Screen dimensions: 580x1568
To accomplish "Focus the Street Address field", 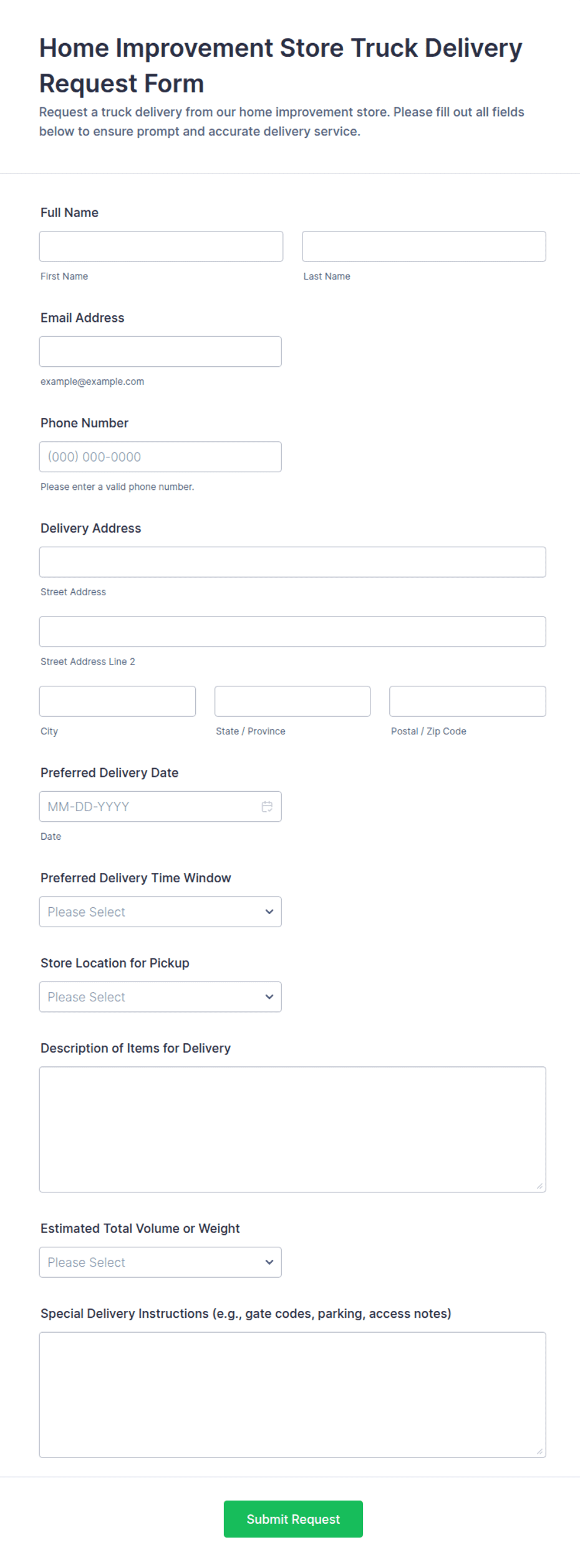I will point(292,562).
